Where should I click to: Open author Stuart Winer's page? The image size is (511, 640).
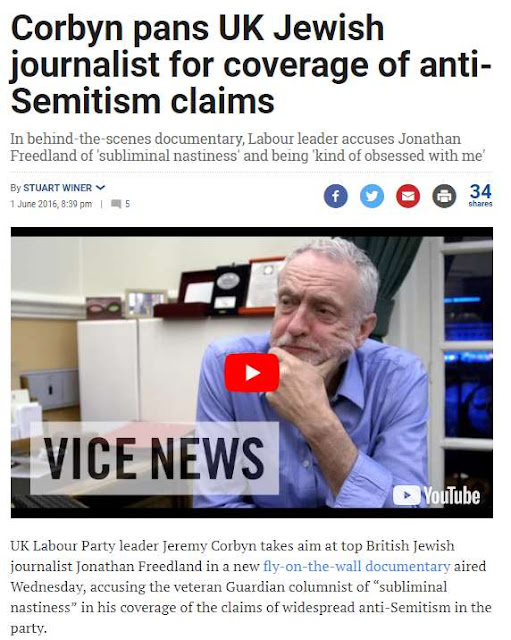58,188
